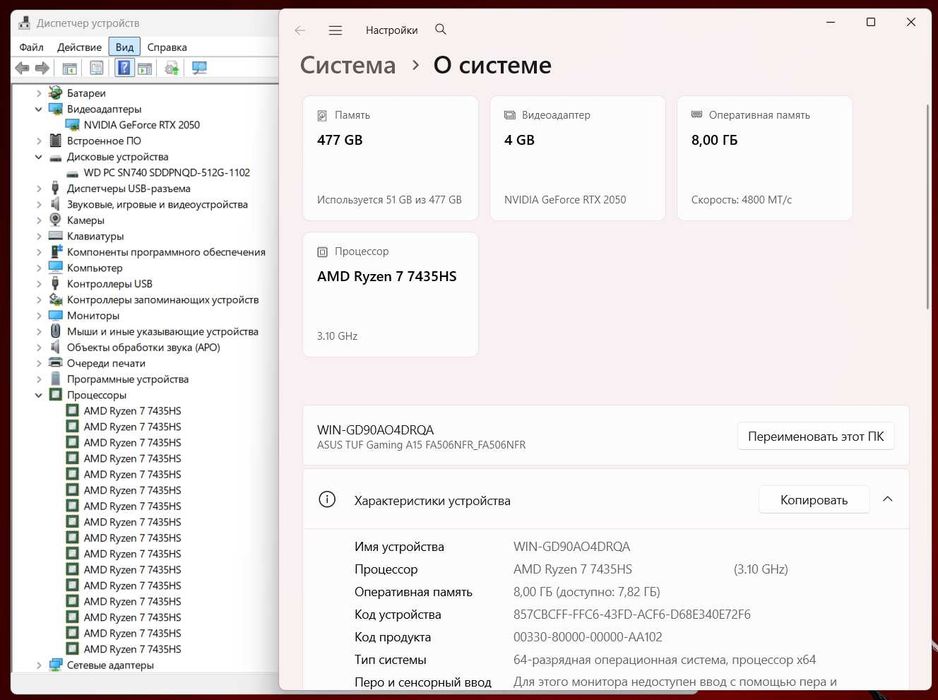This screenshot has height=700, width=938.
Task: Click the 'Скорость: 4800 МТ/с' text
Action: [x=741, y=200]
